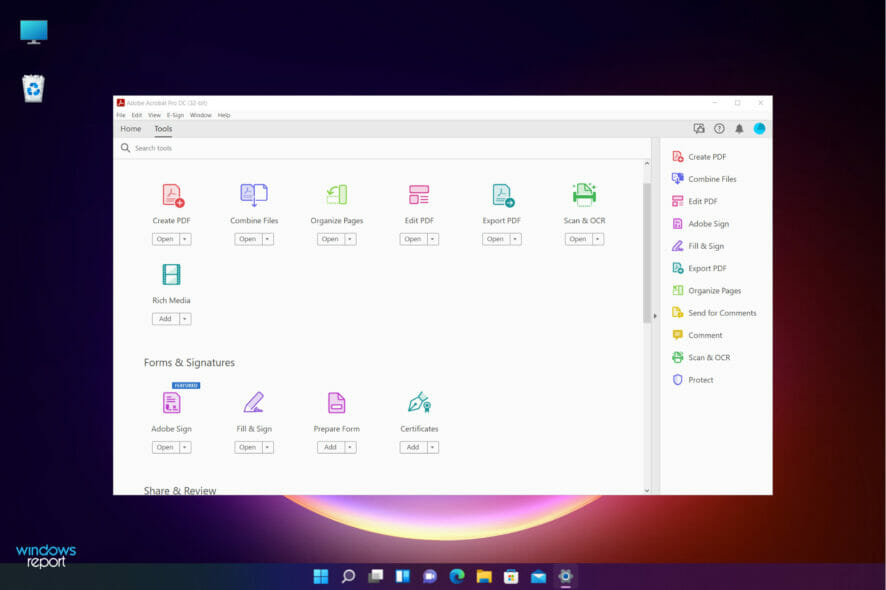Launch Microsoft Edge from taskbar

457,576
